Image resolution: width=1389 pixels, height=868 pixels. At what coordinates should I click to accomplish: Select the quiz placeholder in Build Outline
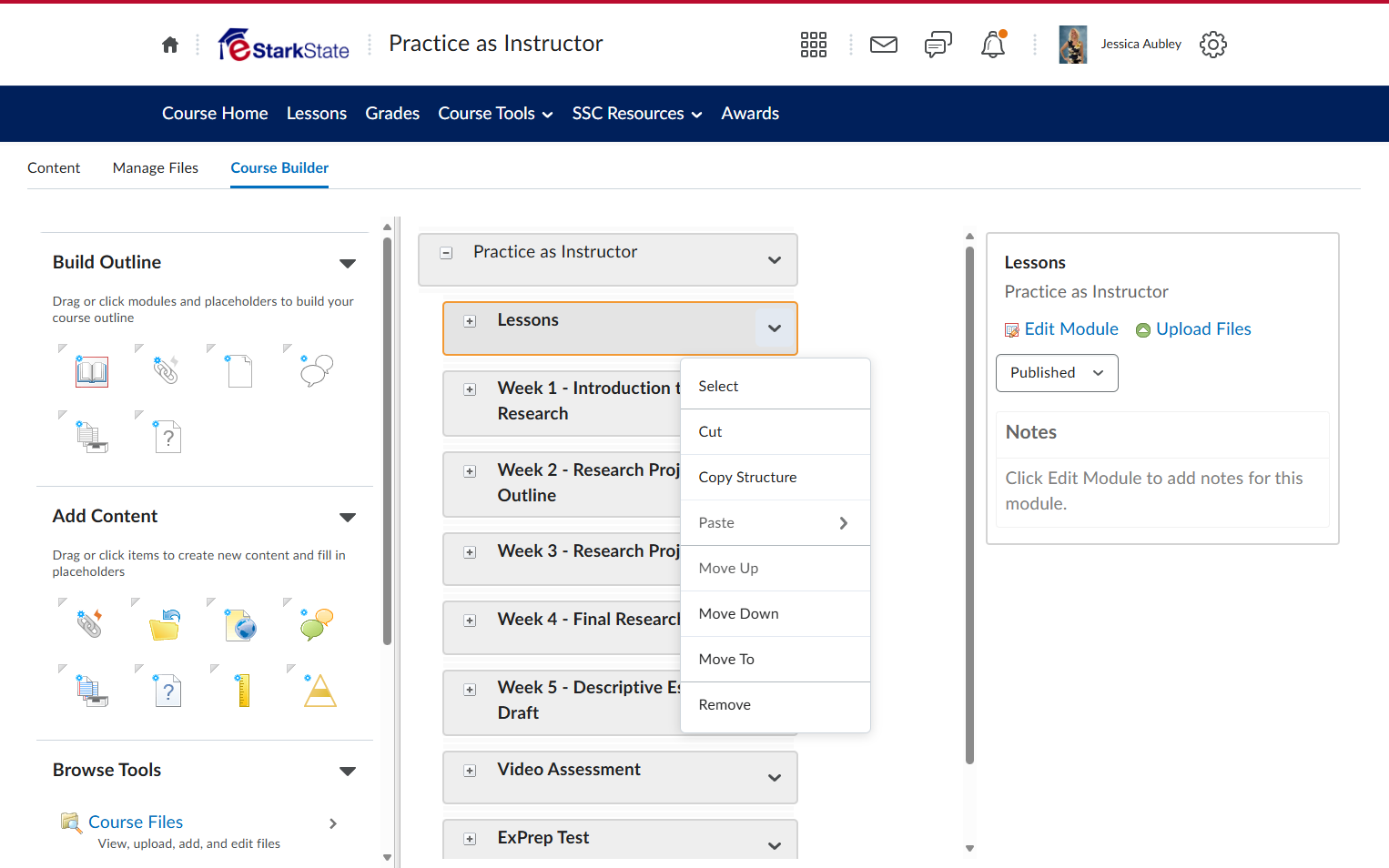click(x=167, y=437)
